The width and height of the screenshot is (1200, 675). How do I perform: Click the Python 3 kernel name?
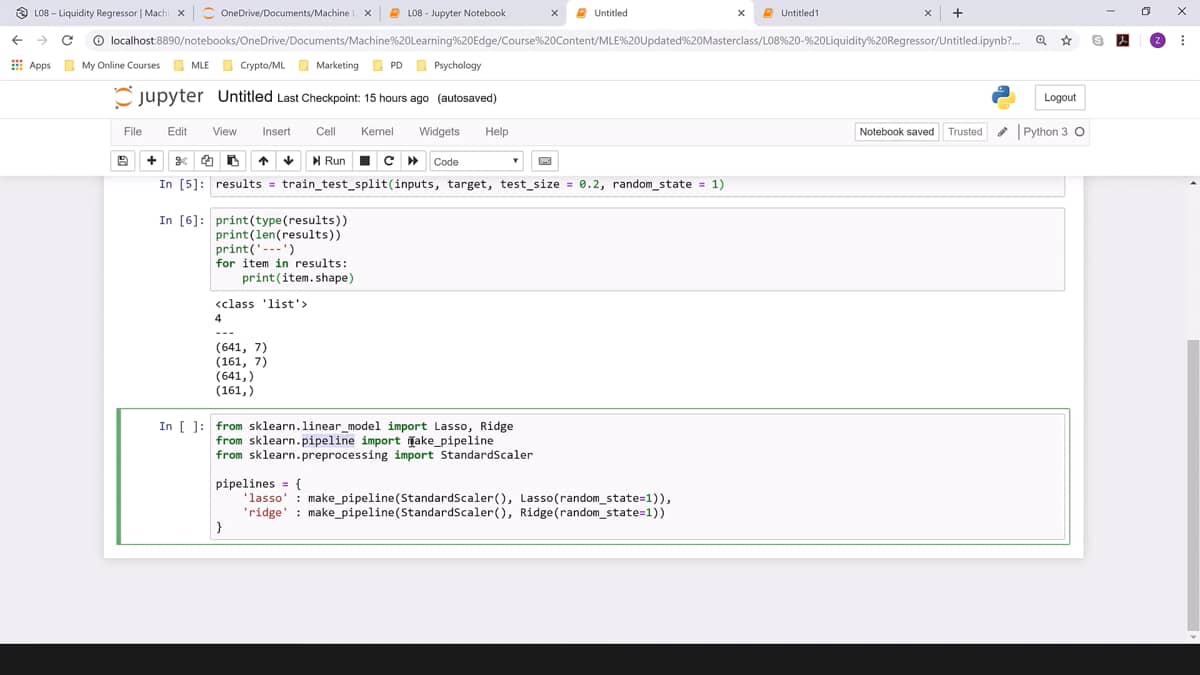coord(1045,131)
